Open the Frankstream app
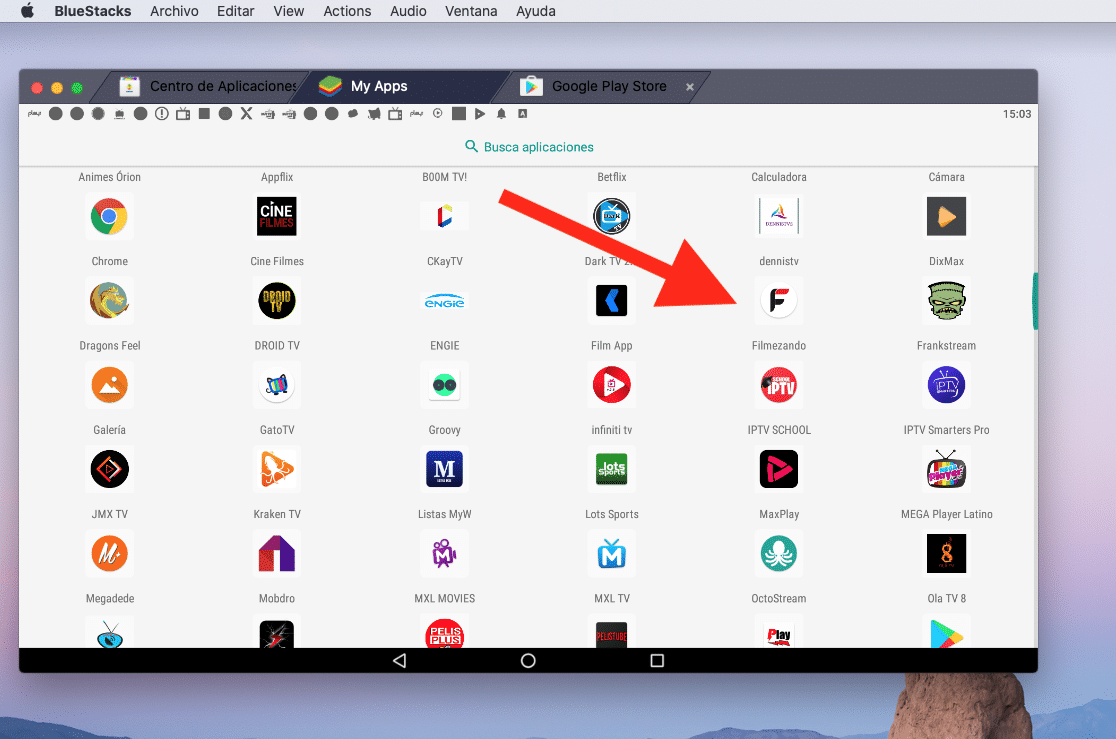The image size is (1116, 739). (946, 301)
